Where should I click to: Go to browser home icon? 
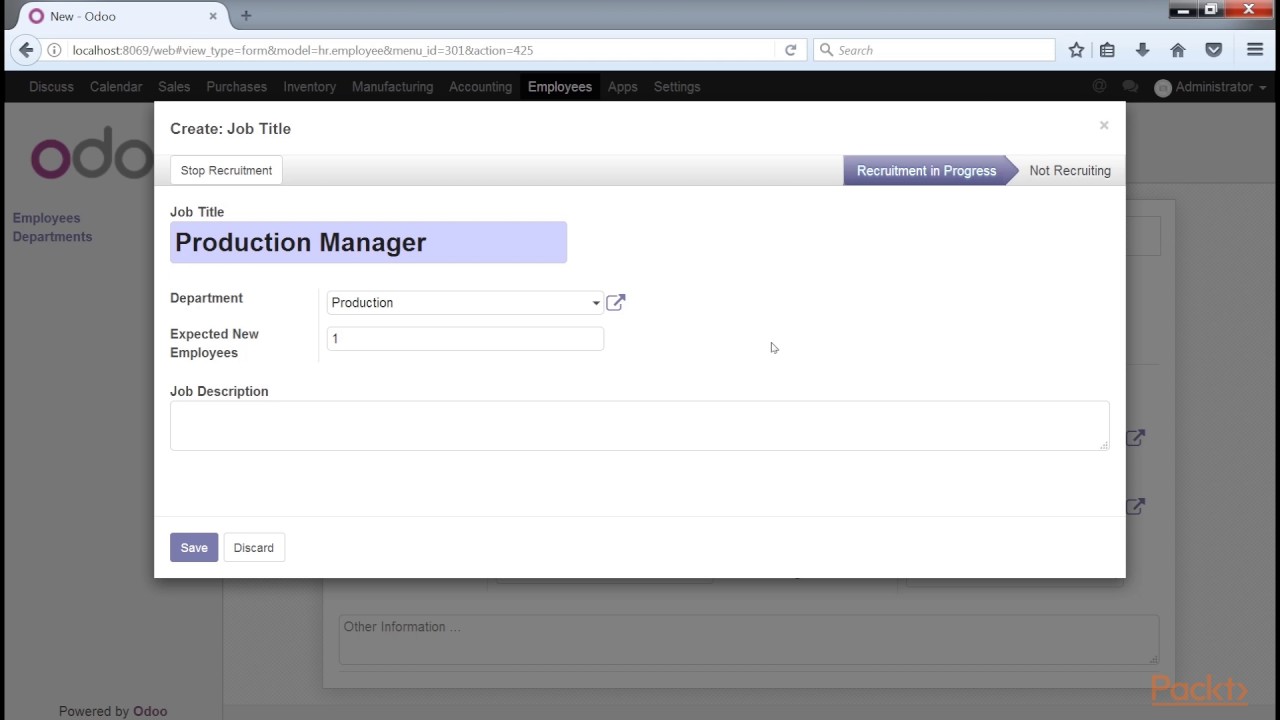[x=1178, y=50]
